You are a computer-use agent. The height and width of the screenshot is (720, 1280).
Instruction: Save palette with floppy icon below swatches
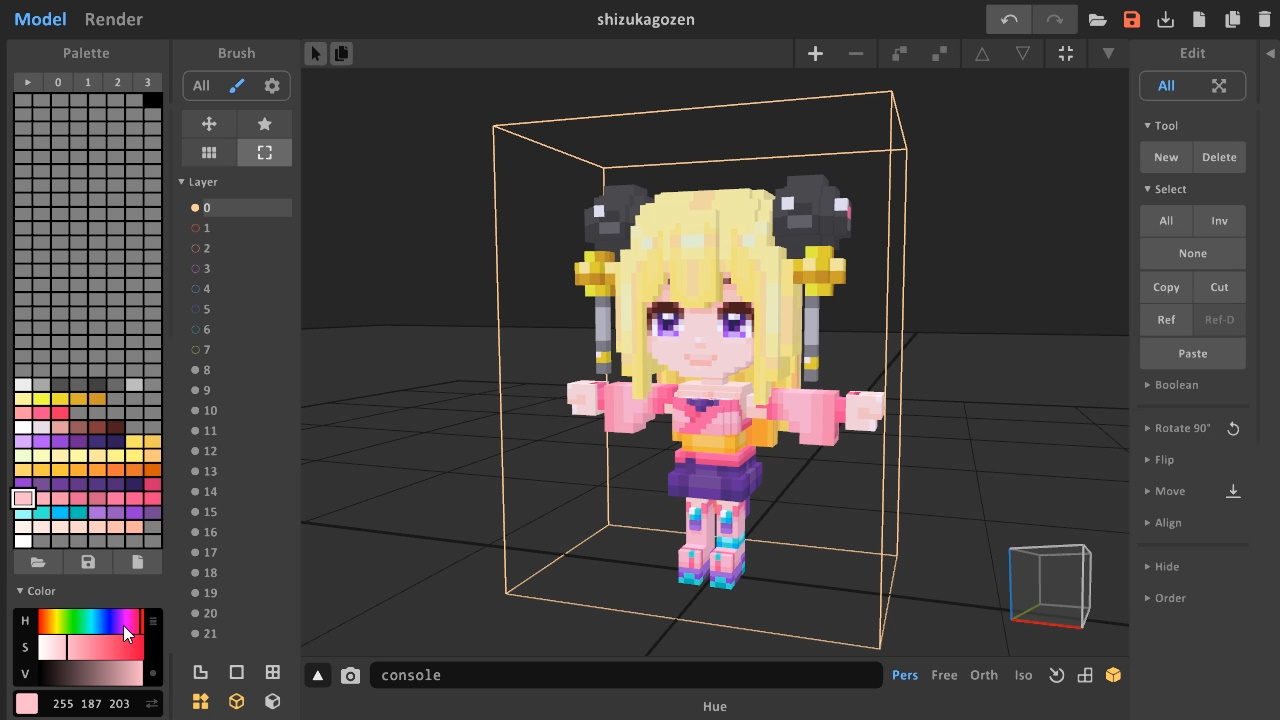coord(88,563)
